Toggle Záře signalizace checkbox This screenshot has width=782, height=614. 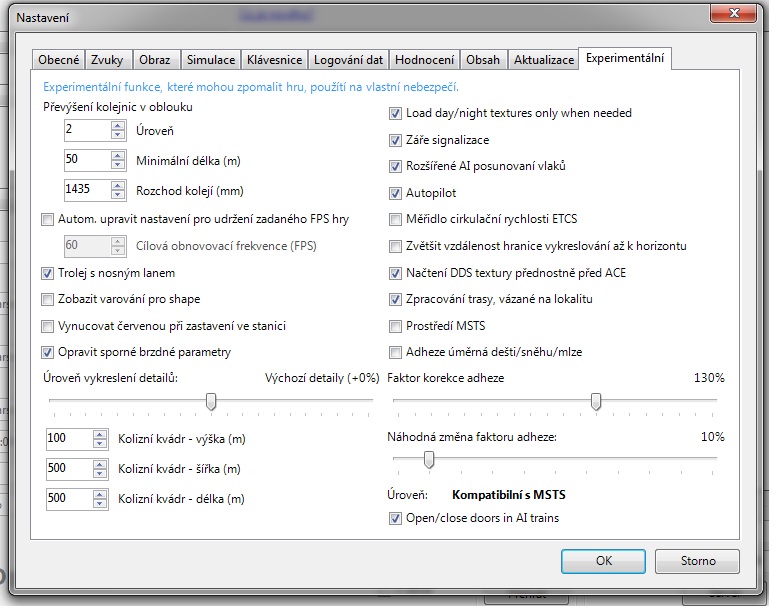(396, 140)
